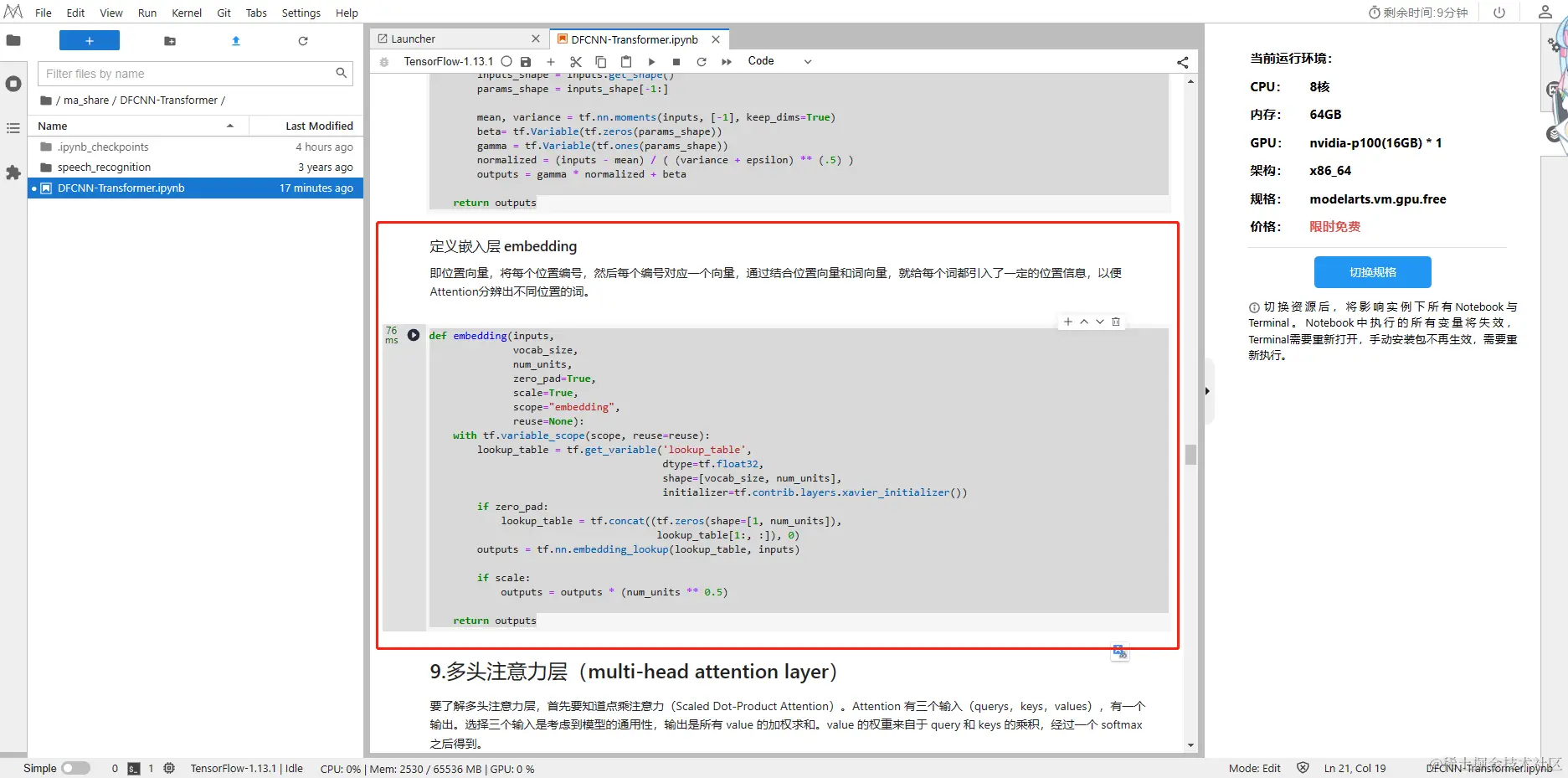Select DFCNN-Transformer.ipynb in file list
Image resolution: width=1568 pixels, height=778 pixels.
coord(195,188)
